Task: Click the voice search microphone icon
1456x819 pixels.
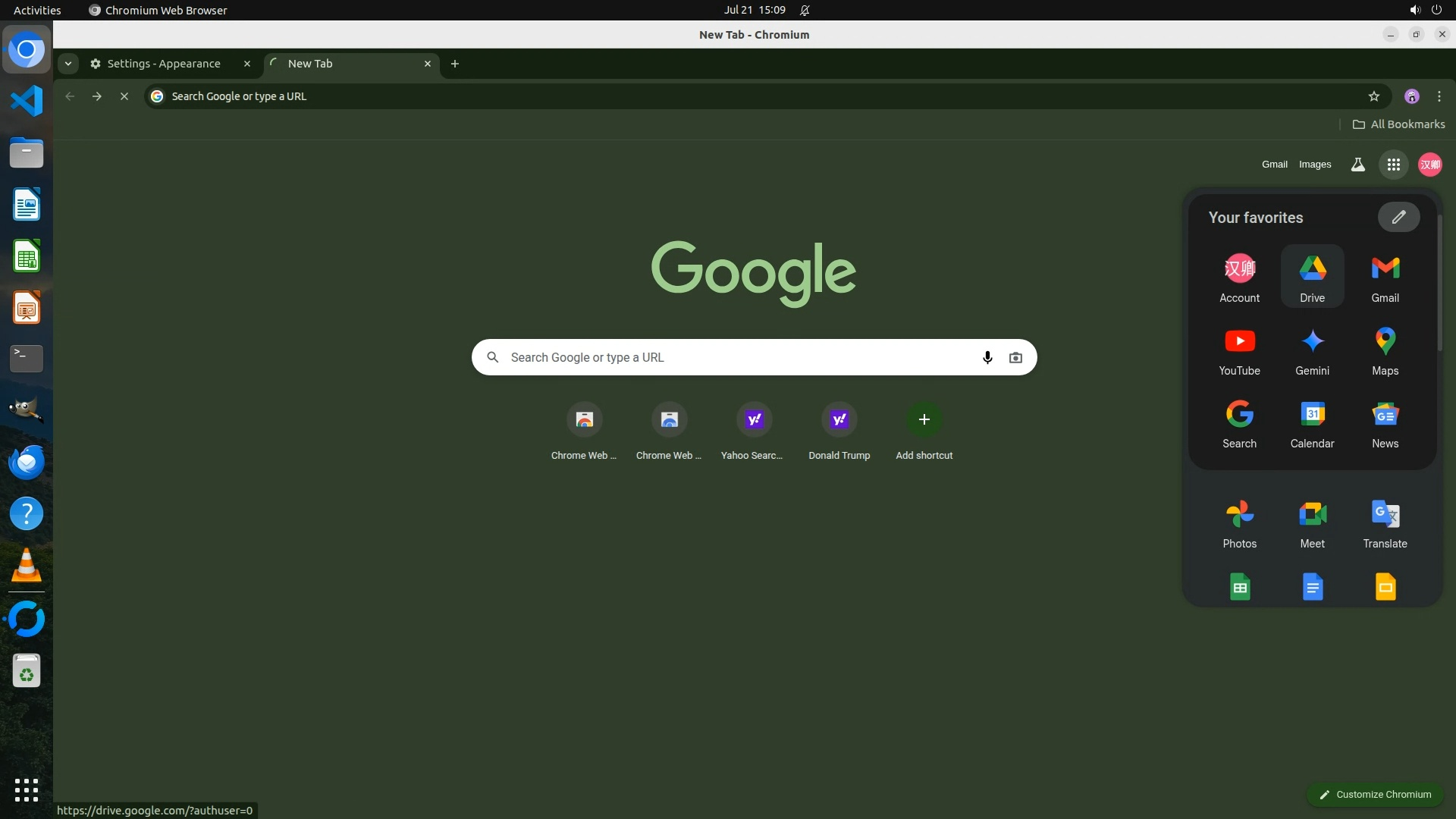Action: (987, 357)
